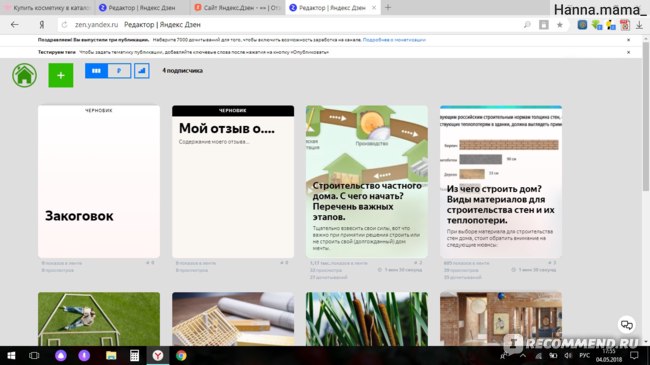
Task: Create a new publication with green plus
Action: coord(61,75)
